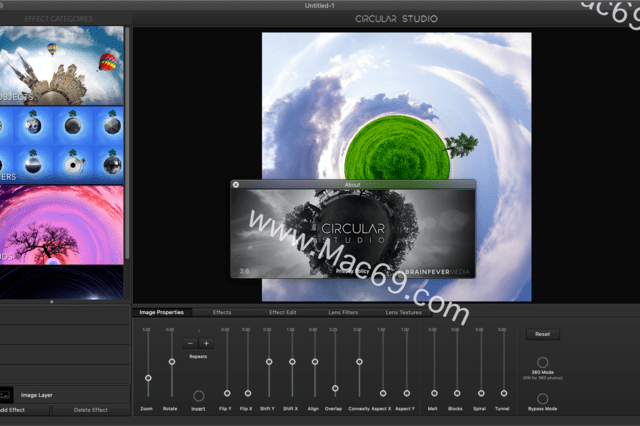Image resolution: width=640 pixels, height=426 pixels.
Task: Click the Flip X slider handle
Action: point(248,393)
